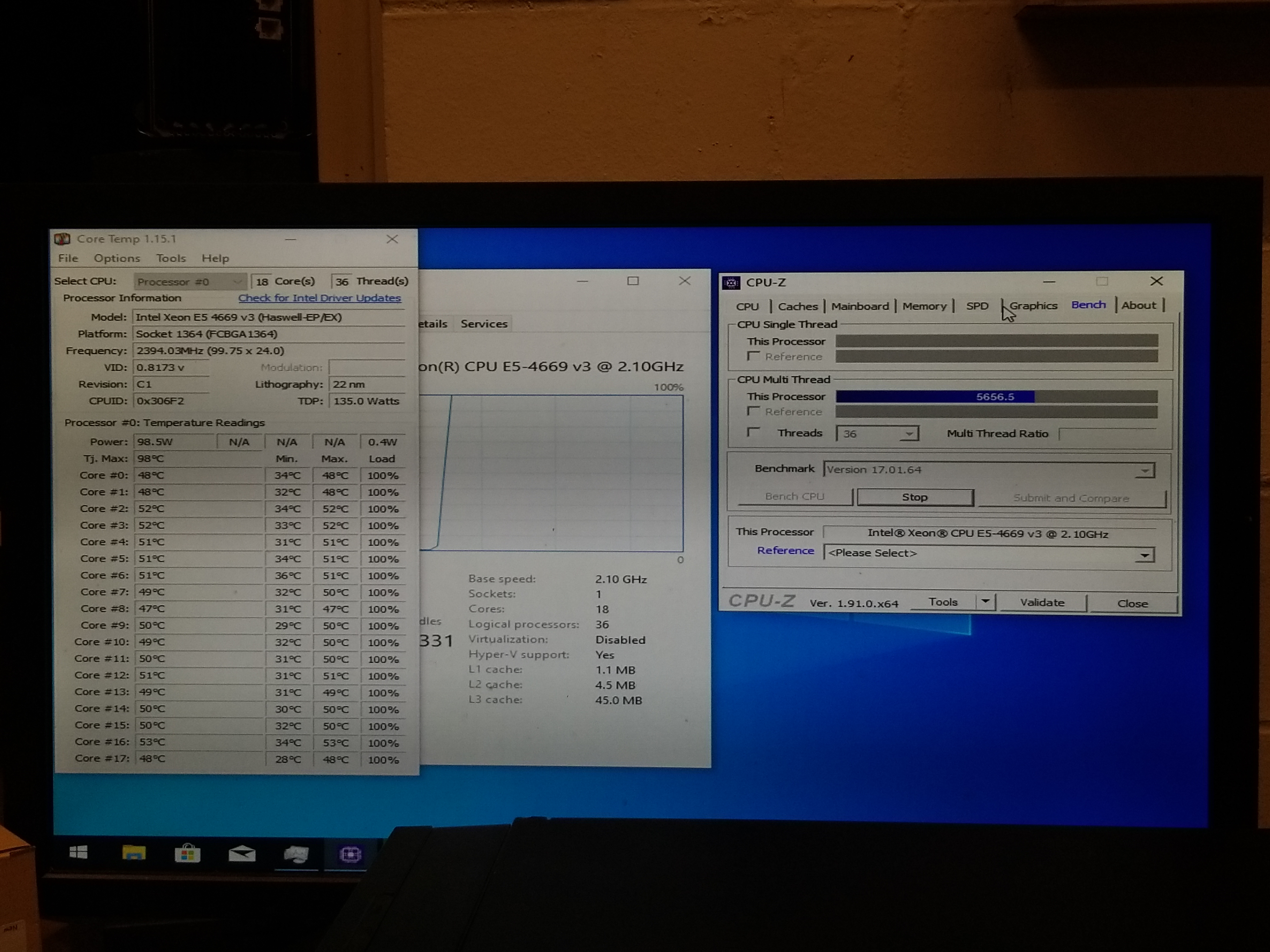Expand the Tools arrow menu in CPU-Z
Screen dimensions: 1270x952
pos(985,602)
